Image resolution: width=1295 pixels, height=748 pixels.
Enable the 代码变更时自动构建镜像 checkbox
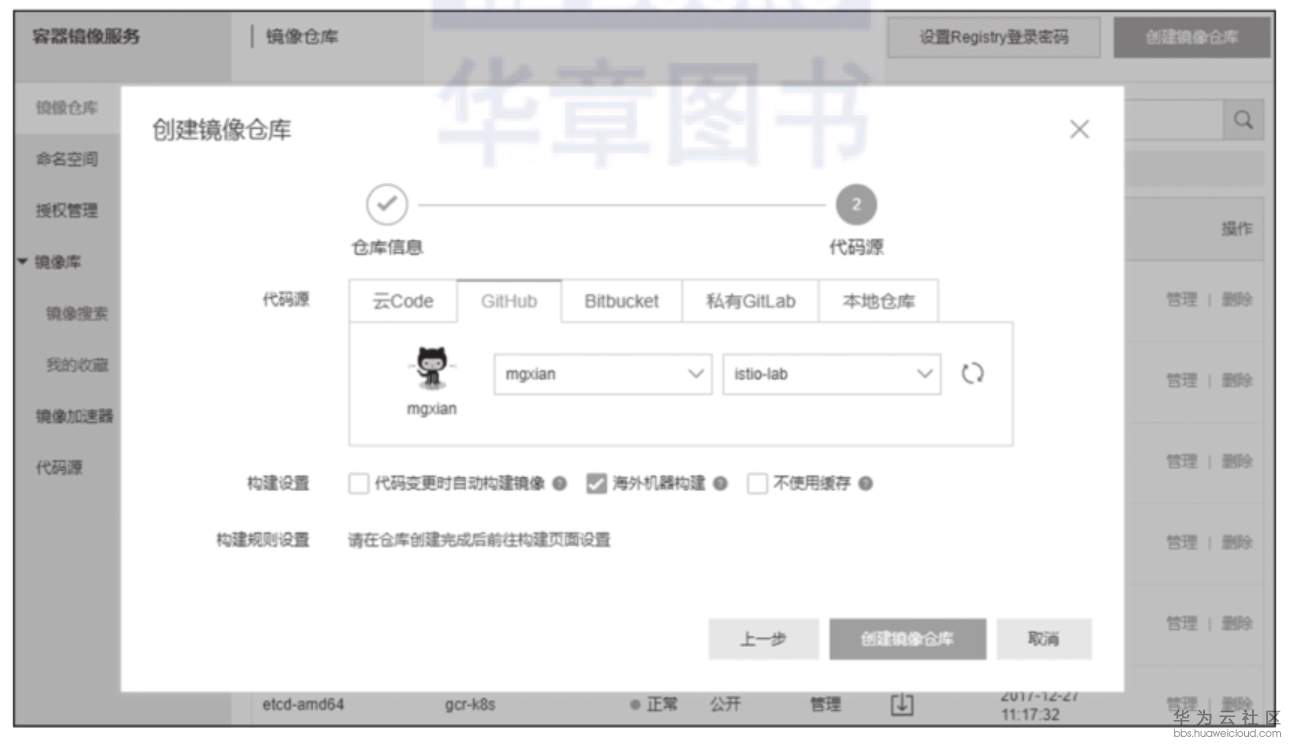coord(358,484)
